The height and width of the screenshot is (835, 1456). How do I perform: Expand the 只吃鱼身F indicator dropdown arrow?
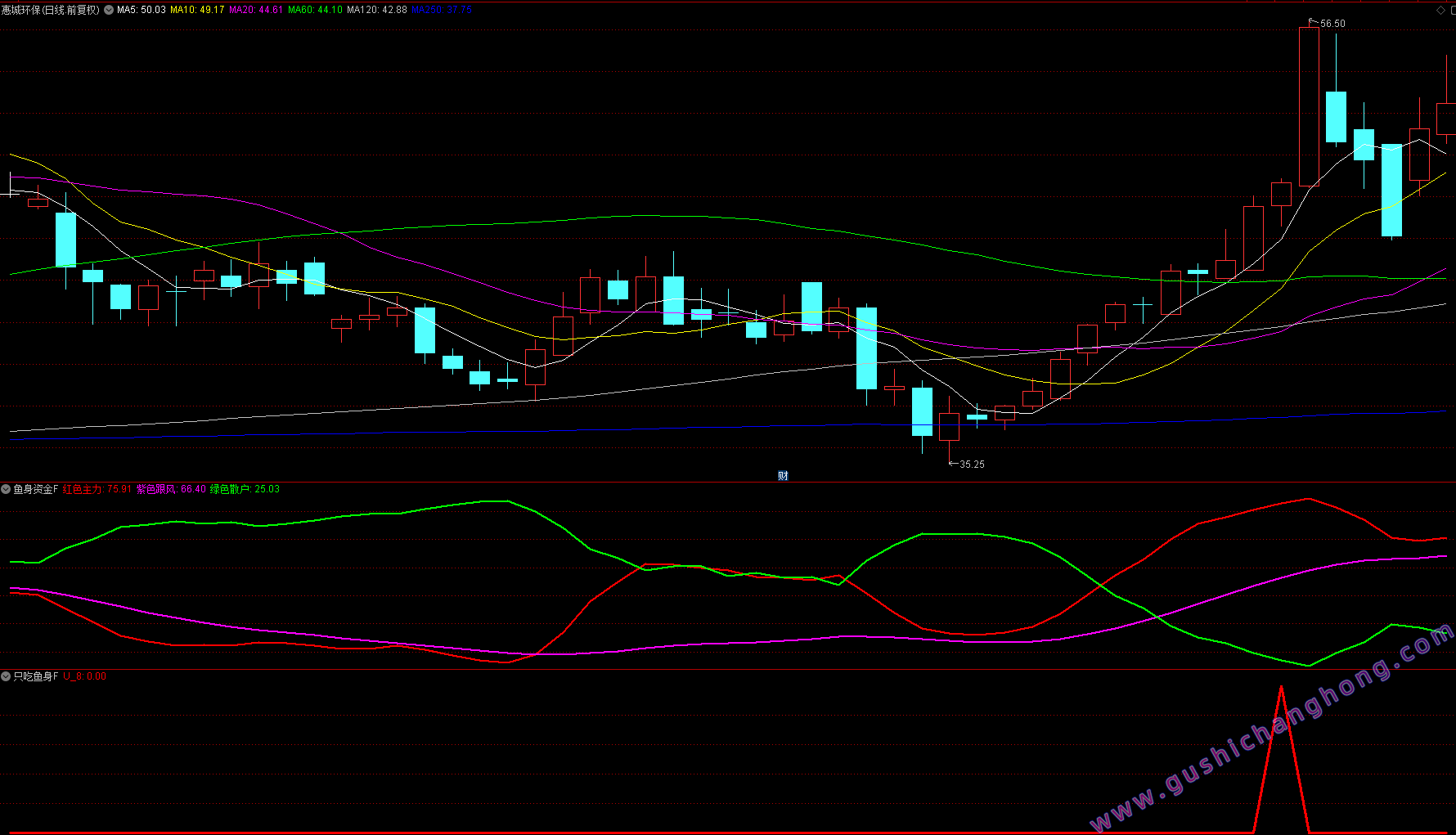pos(6,676)
